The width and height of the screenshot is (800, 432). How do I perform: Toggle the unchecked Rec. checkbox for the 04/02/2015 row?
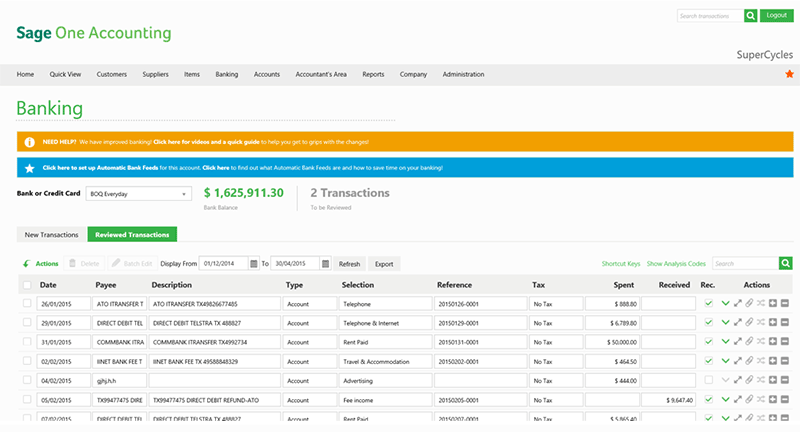pos(708,380)
